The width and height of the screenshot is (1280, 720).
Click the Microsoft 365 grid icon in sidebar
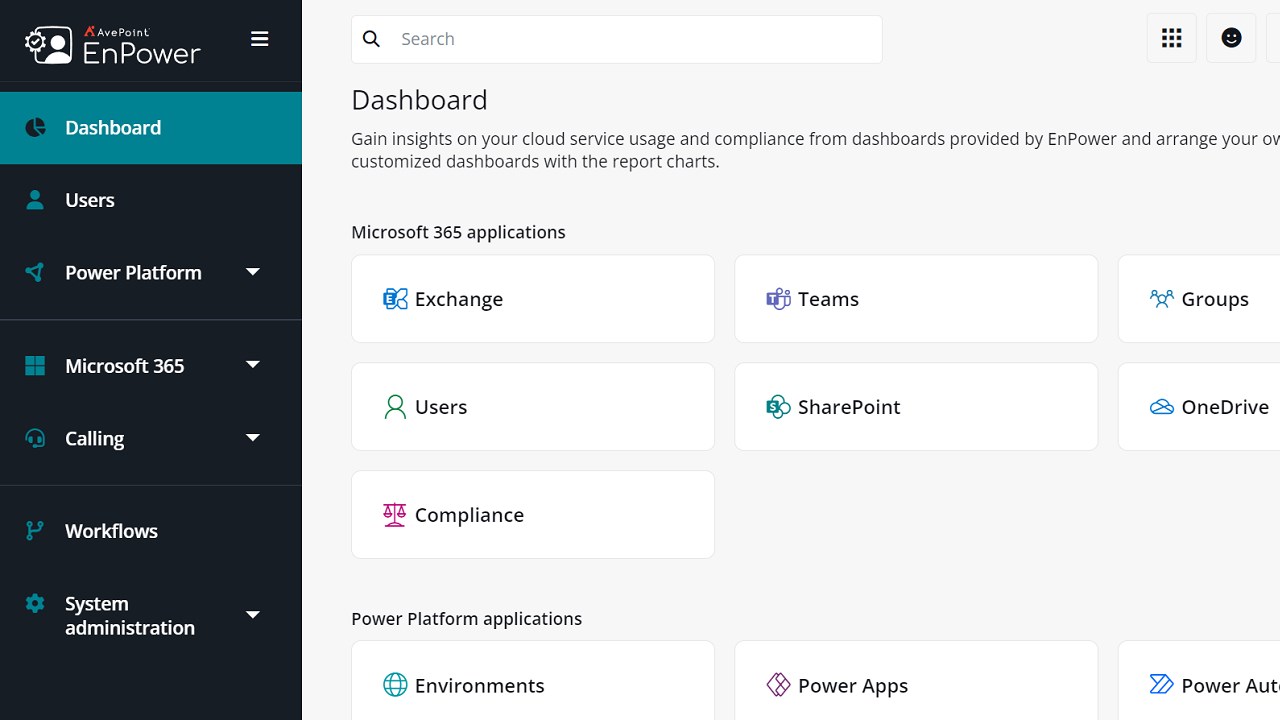coord(35,366)
